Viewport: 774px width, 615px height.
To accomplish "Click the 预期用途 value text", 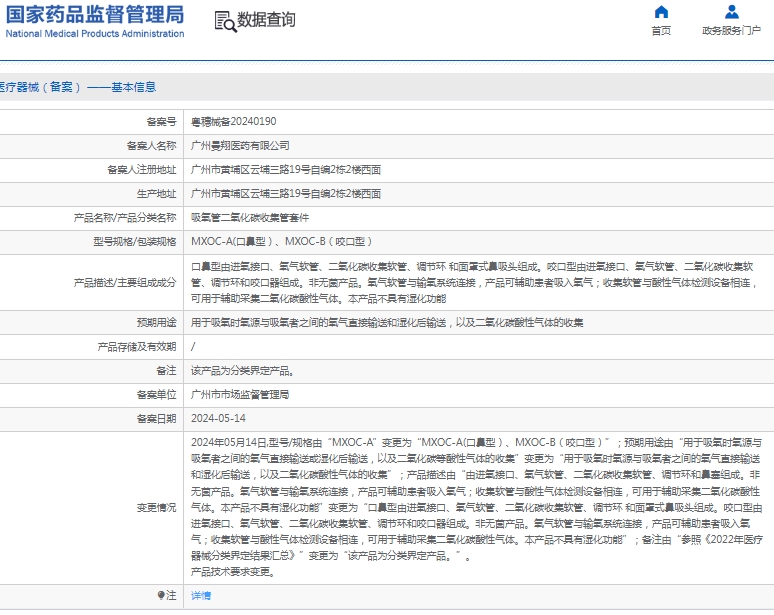I will pyautogui.click(x=387, y=323).
